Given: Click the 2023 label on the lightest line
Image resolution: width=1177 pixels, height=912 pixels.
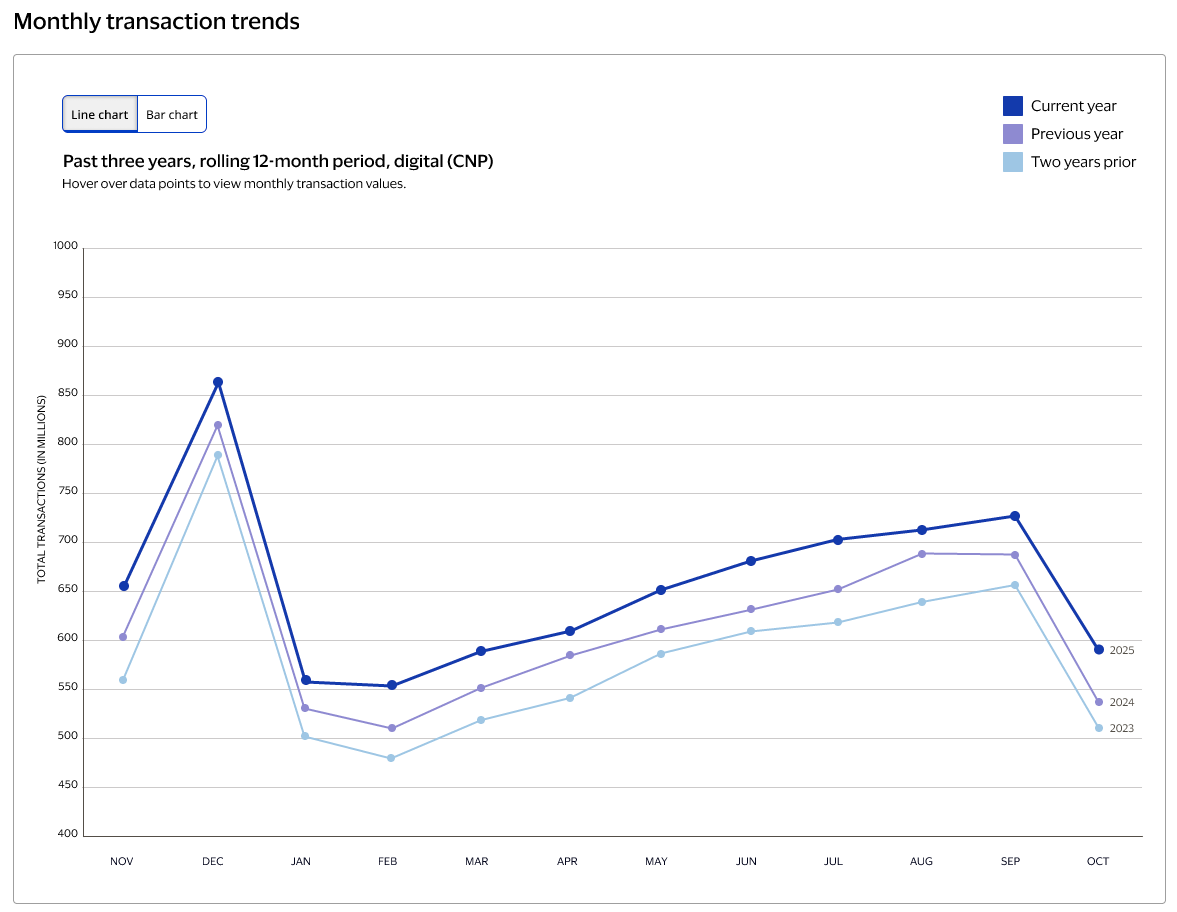Looking at the screenshot, I should 1120,728.
